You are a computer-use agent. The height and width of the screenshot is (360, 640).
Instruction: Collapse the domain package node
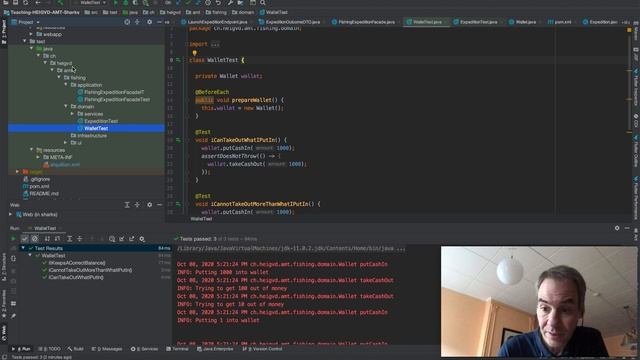pyautogui.click(x=66, y=107)
